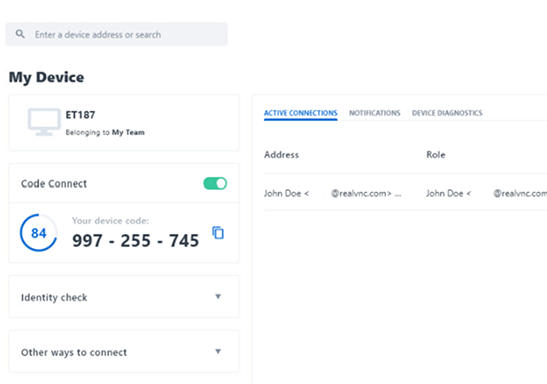Expand Other ways to connect section
Screen dimensions: 547x384
(x=124, y=352)
